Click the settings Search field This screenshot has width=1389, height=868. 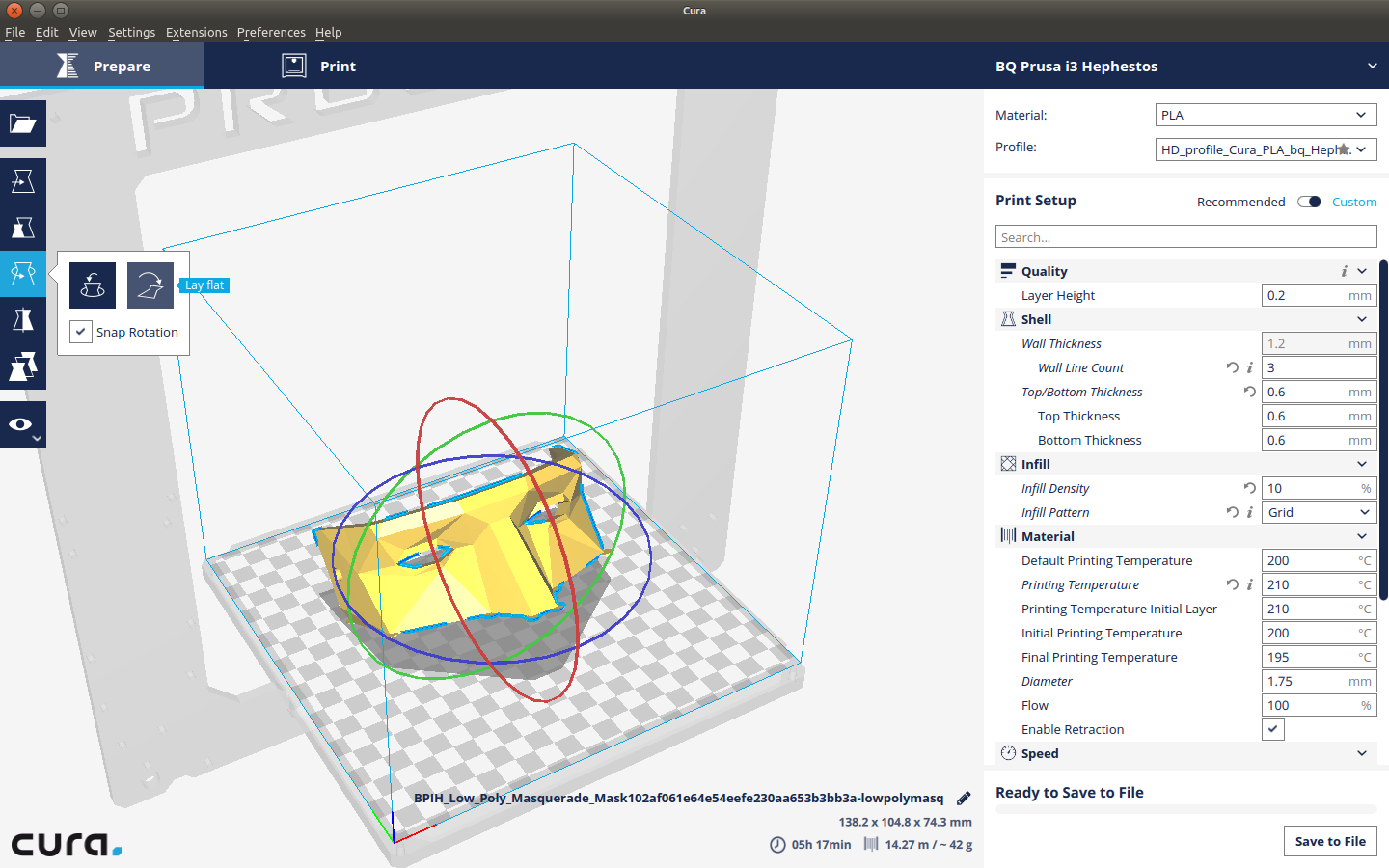pos(1185,237)
